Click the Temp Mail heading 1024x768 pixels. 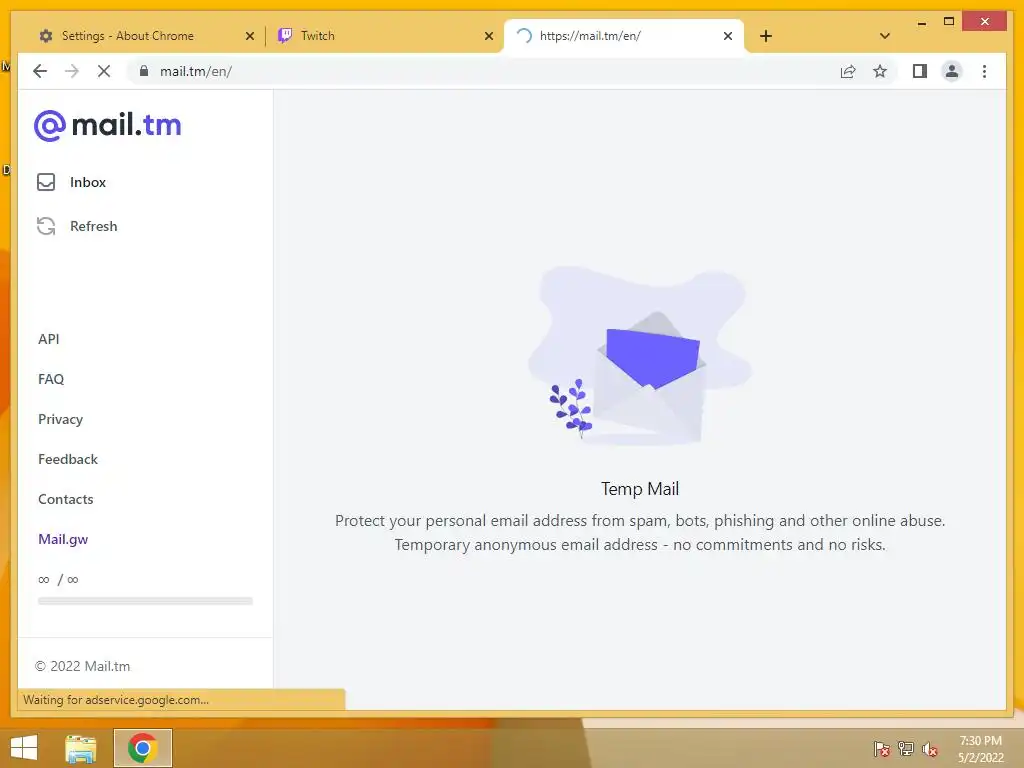tap(640, 488)
